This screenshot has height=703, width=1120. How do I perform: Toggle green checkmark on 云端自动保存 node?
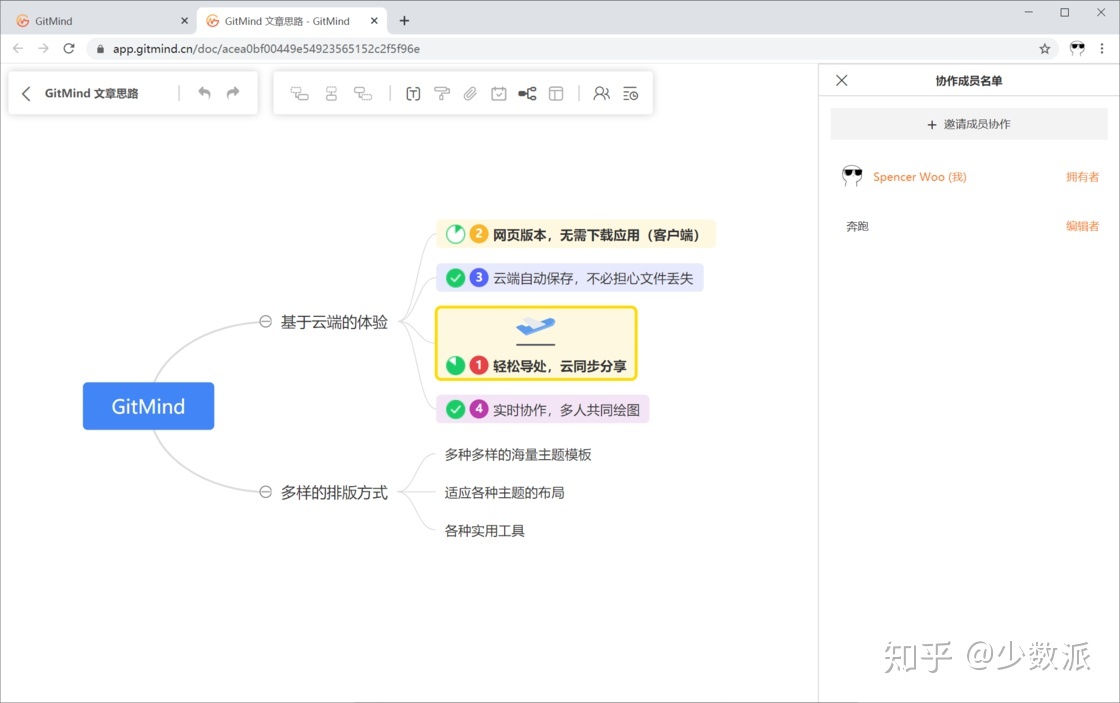point(455,278)
